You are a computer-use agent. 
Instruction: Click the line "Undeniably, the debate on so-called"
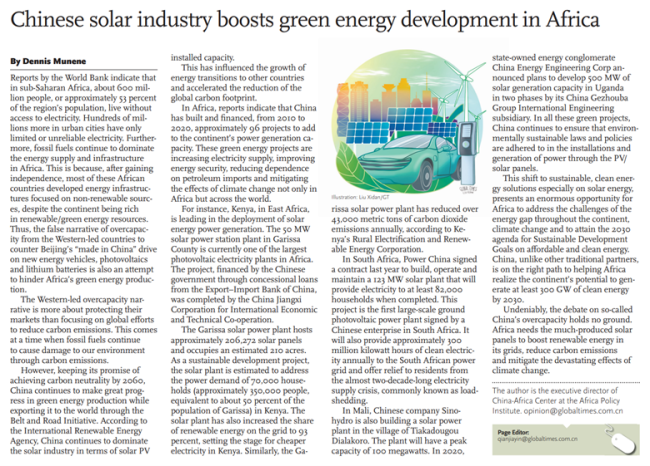click(568, 310)
